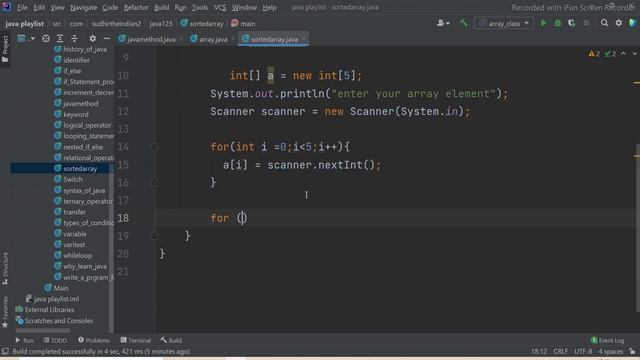Select 'java playlist.iml' file

click(53, 299)
